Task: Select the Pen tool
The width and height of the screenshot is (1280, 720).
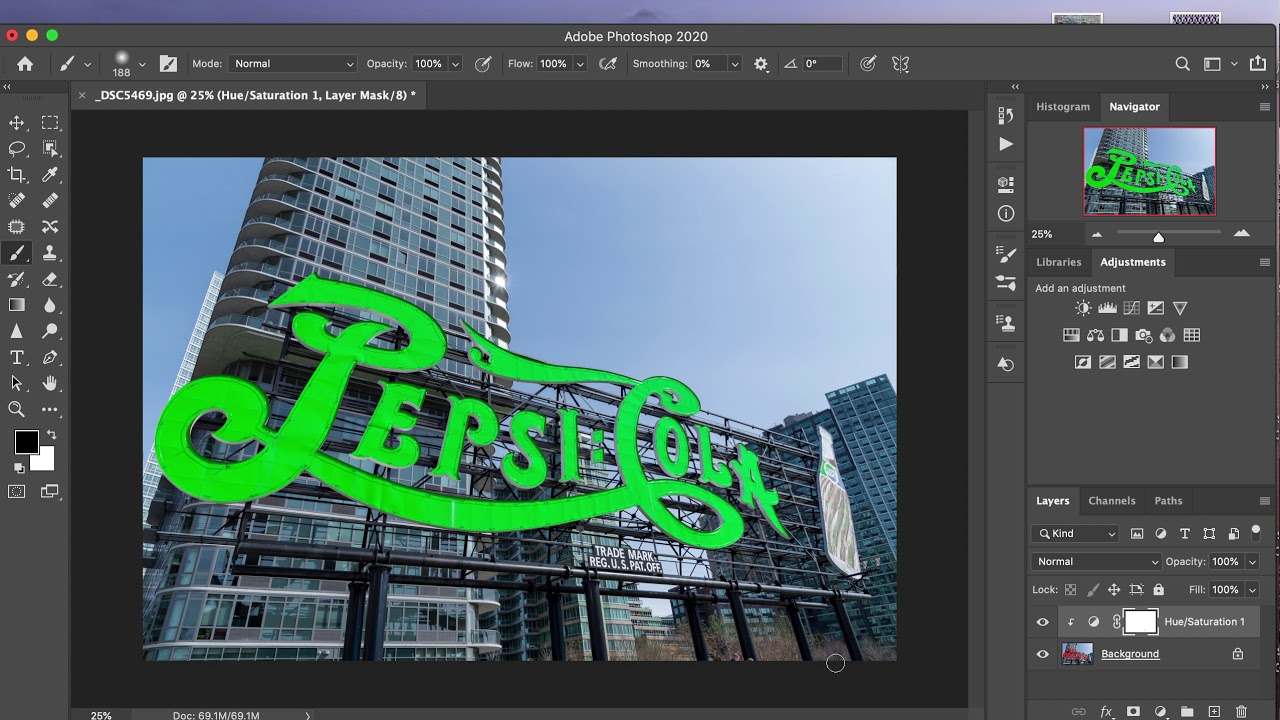Action: click(x=50, y=357)
